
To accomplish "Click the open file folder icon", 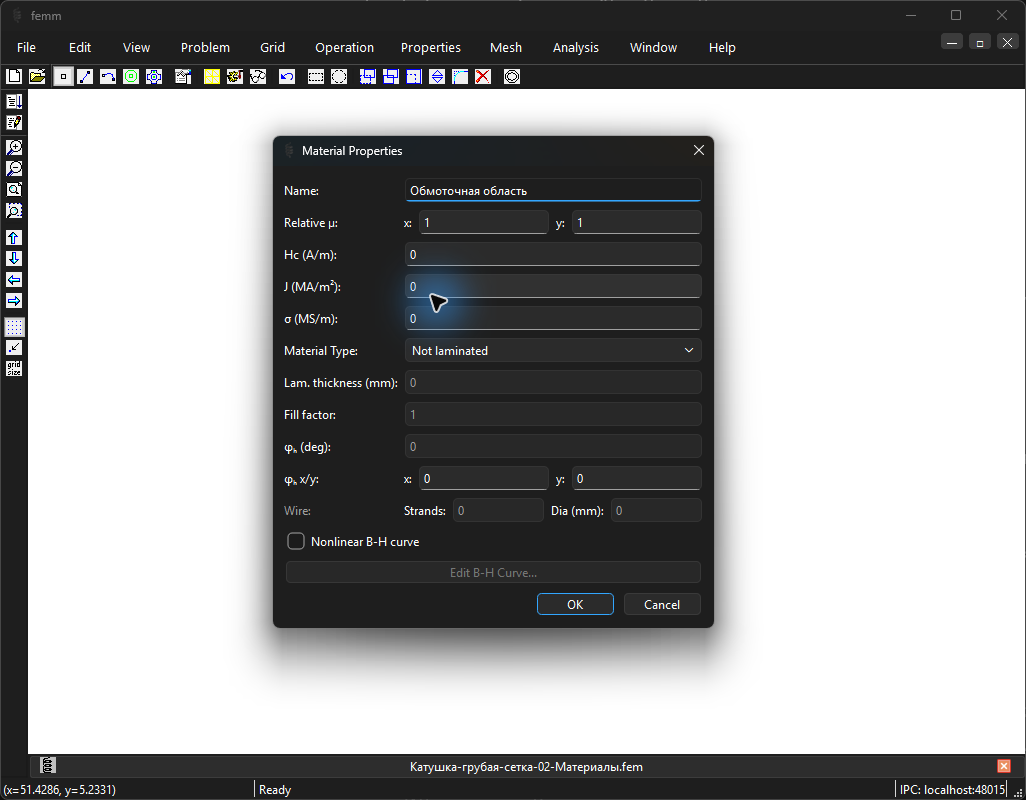I will 37,77.
